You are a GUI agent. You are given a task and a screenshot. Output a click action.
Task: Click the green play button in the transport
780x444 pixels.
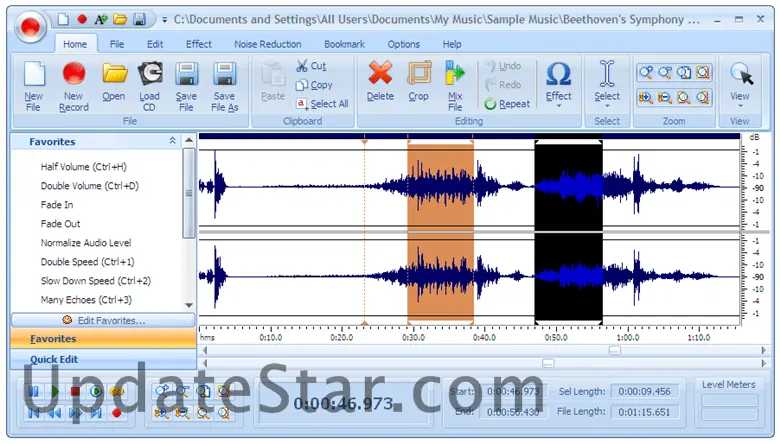point(55,391)
